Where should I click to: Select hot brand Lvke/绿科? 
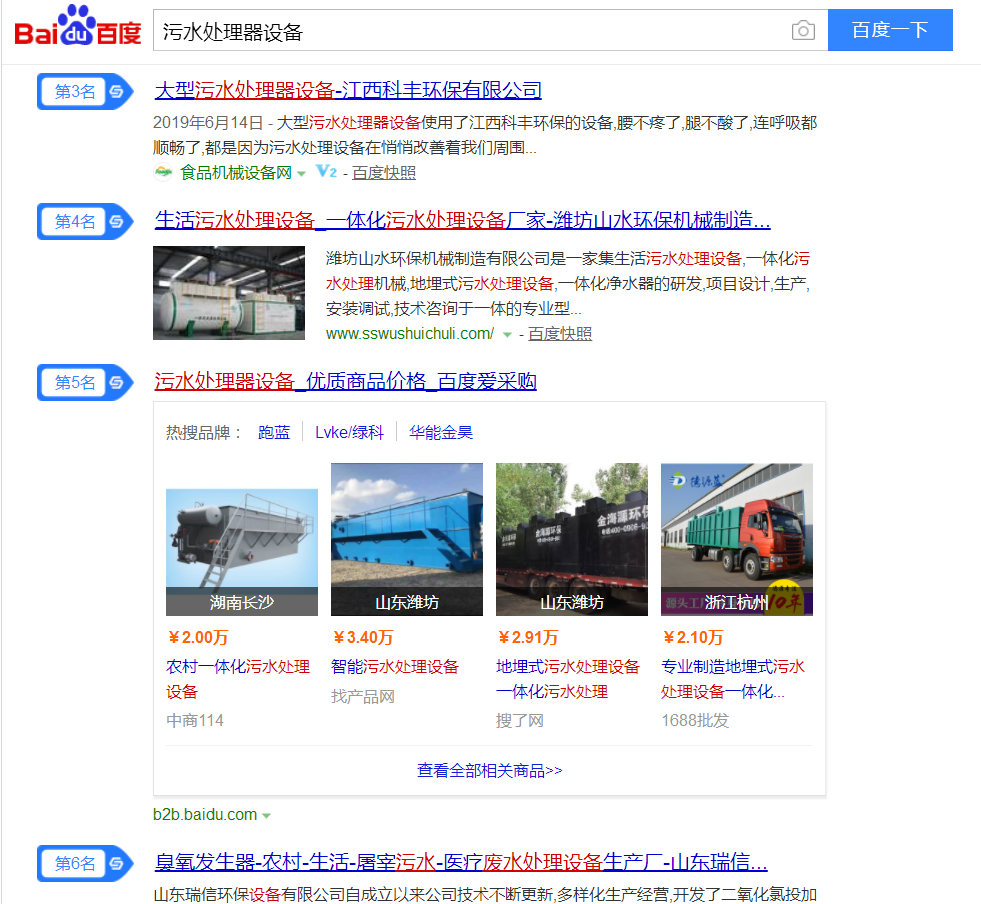pos(349,432)
